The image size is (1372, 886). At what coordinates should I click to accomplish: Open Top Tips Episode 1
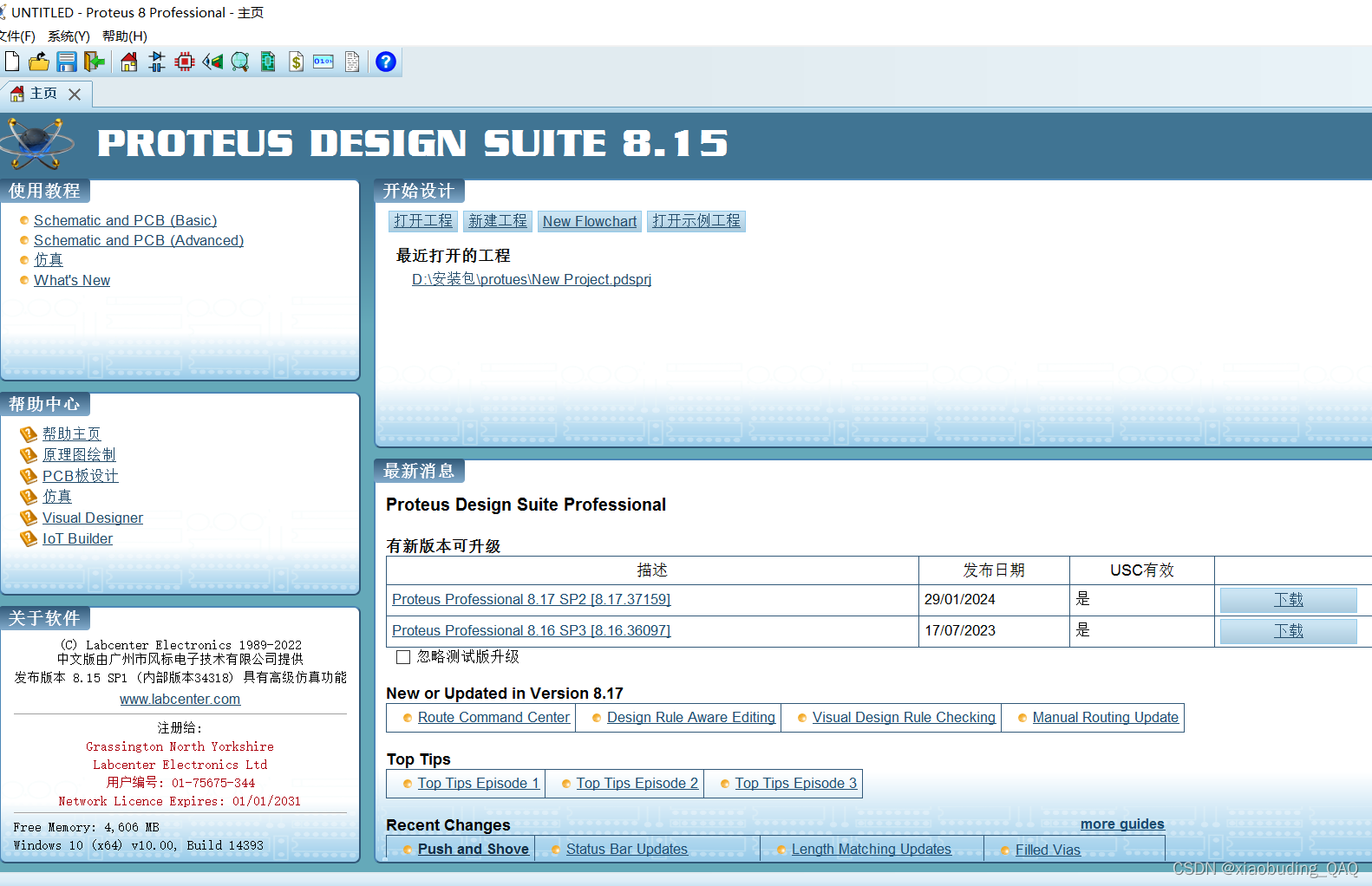tap(479, 783)
